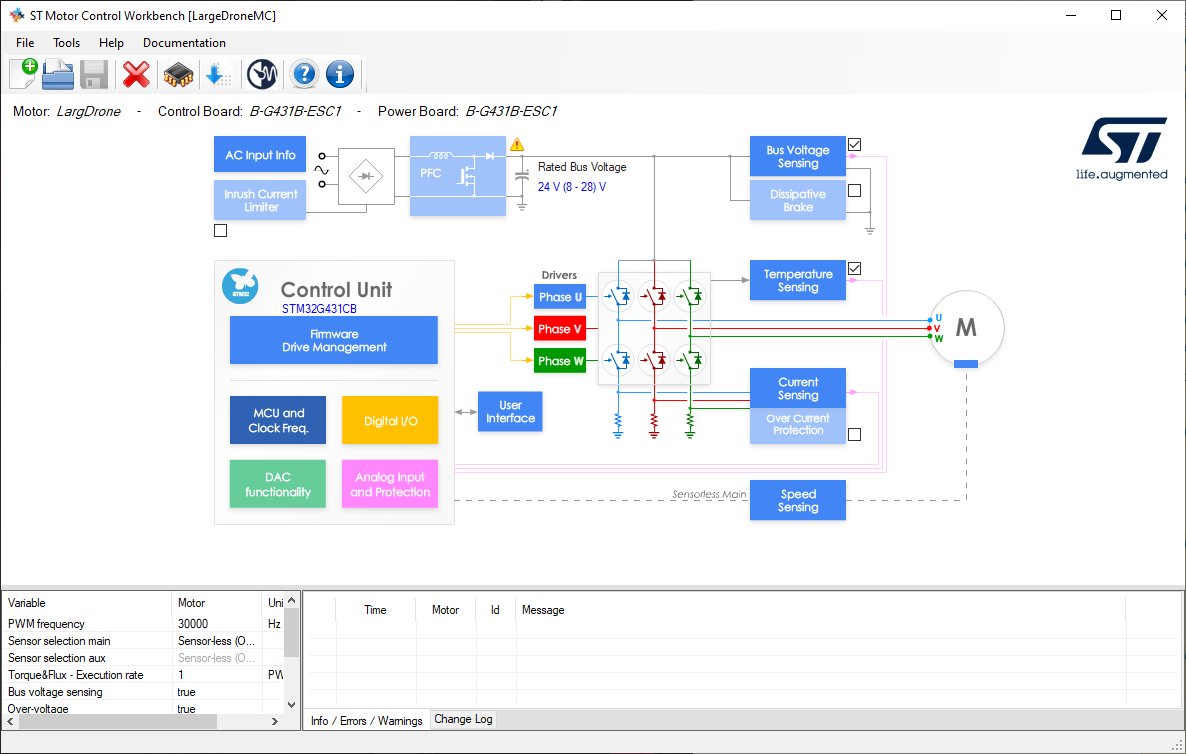The image size is (1186, 754).
Task: Select the Torque&Flux - Execution rate row
Action: coord(144,675)
